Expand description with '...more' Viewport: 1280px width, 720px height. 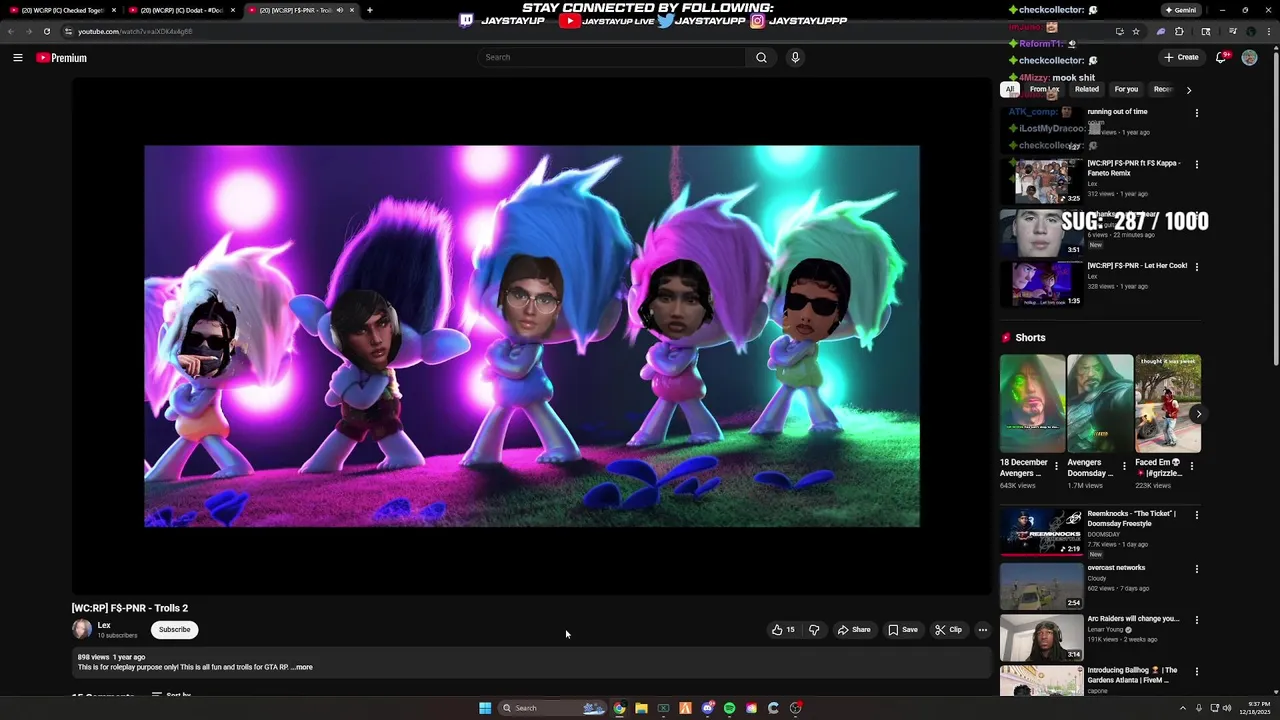[302, 667]
